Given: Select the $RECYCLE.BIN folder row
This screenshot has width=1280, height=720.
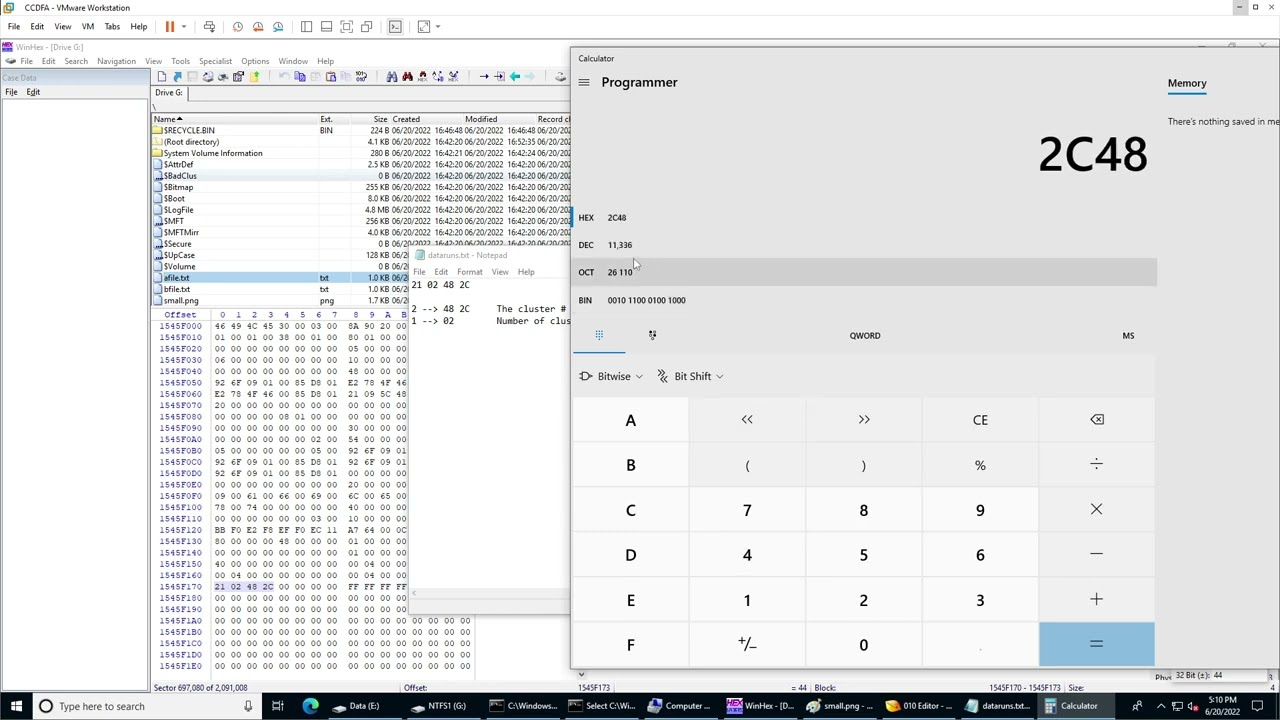Looking at the screenshot, I should [x=361, y=130].
